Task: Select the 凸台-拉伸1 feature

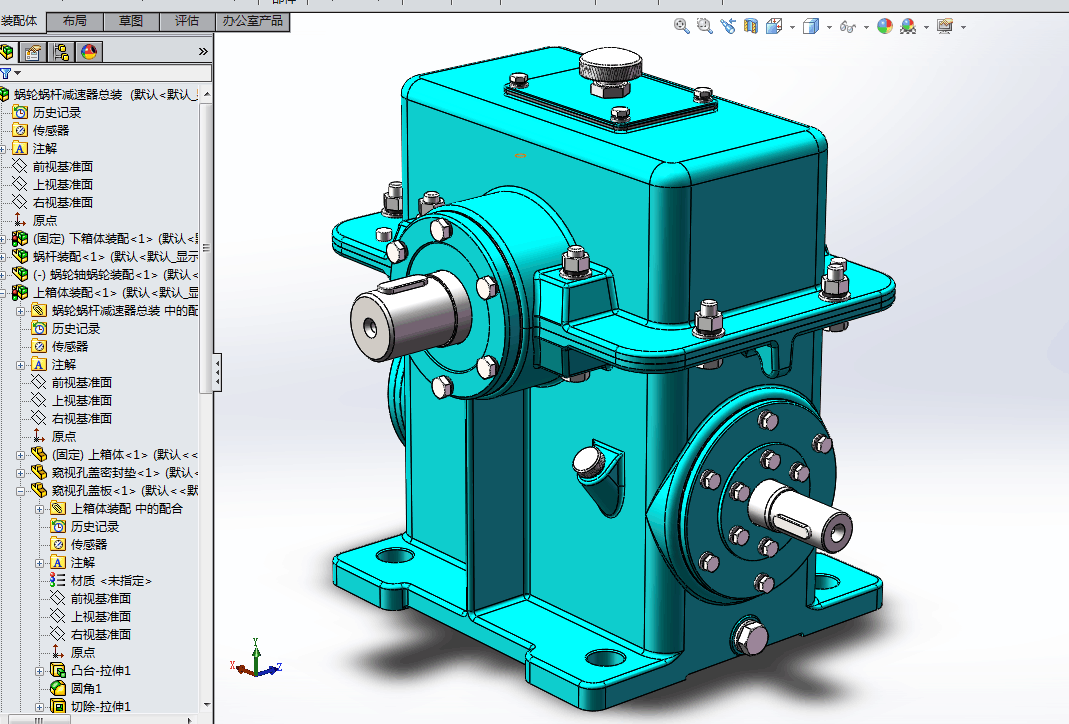Action: click(101, 671)
